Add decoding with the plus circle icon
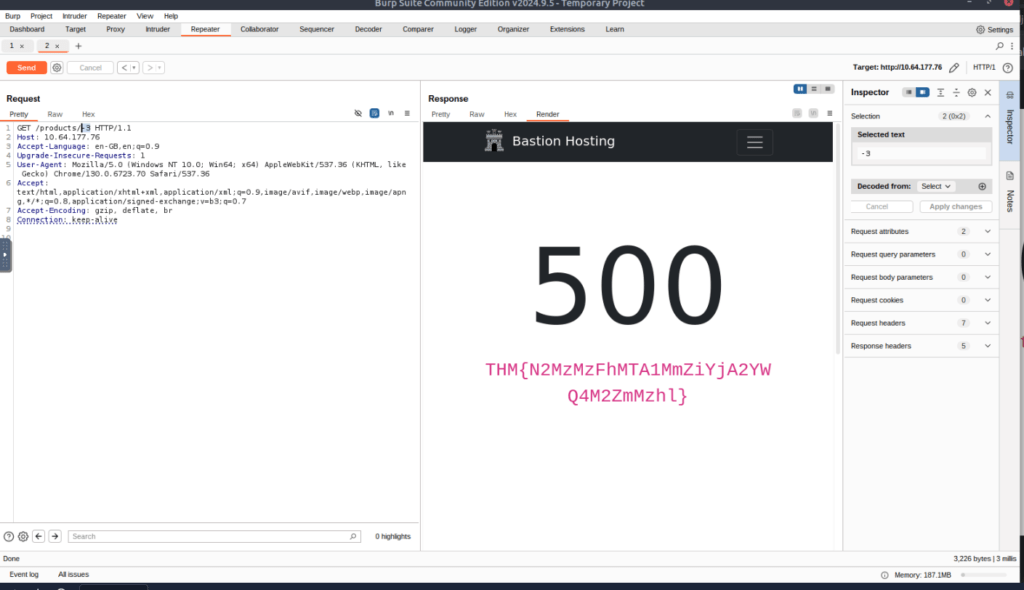 click(982, 186)
